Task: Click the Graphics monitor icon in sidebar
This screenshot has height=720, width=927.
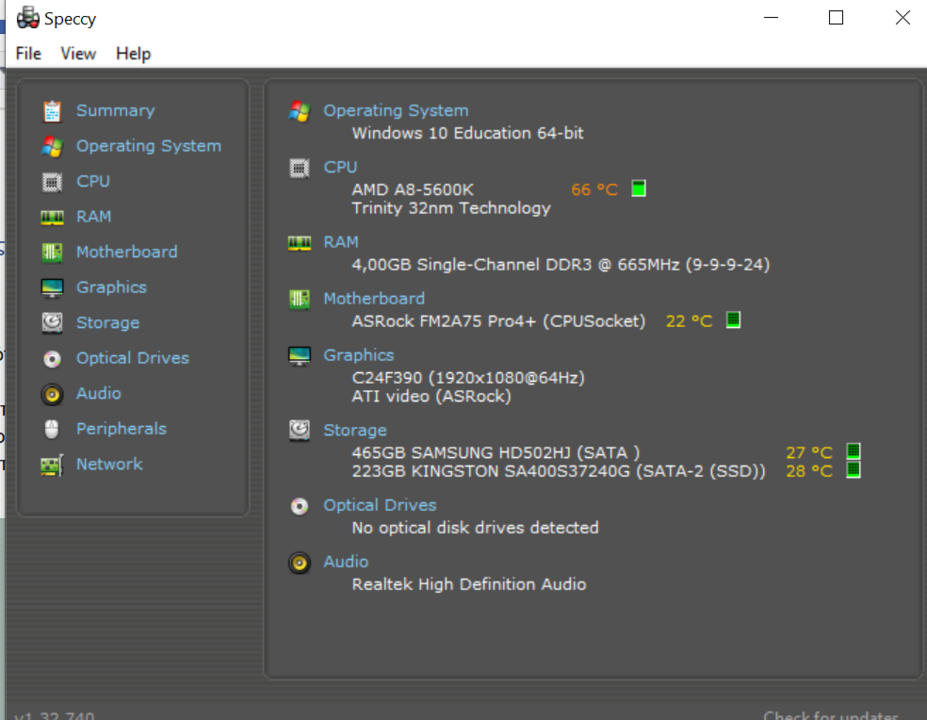Action: (x=52, y=288)
